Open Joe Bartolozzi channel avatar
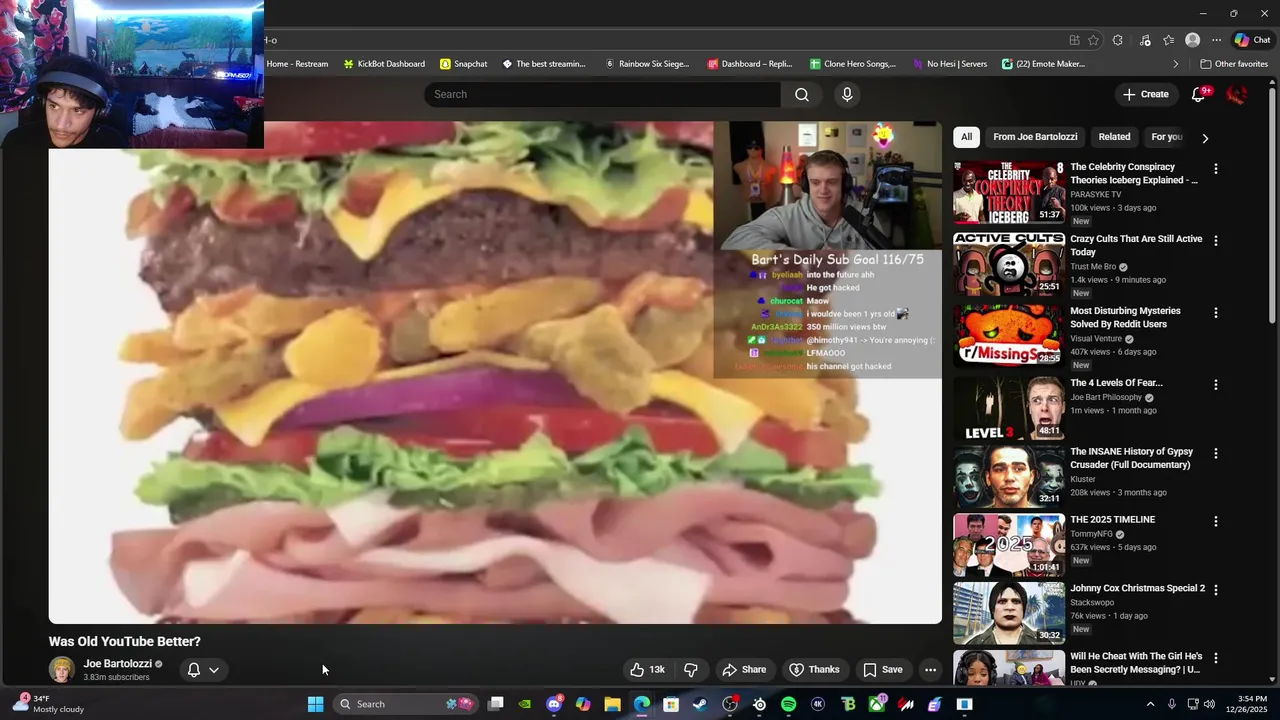This screenshot has width=1280, height=720. (x=62, y=670)
